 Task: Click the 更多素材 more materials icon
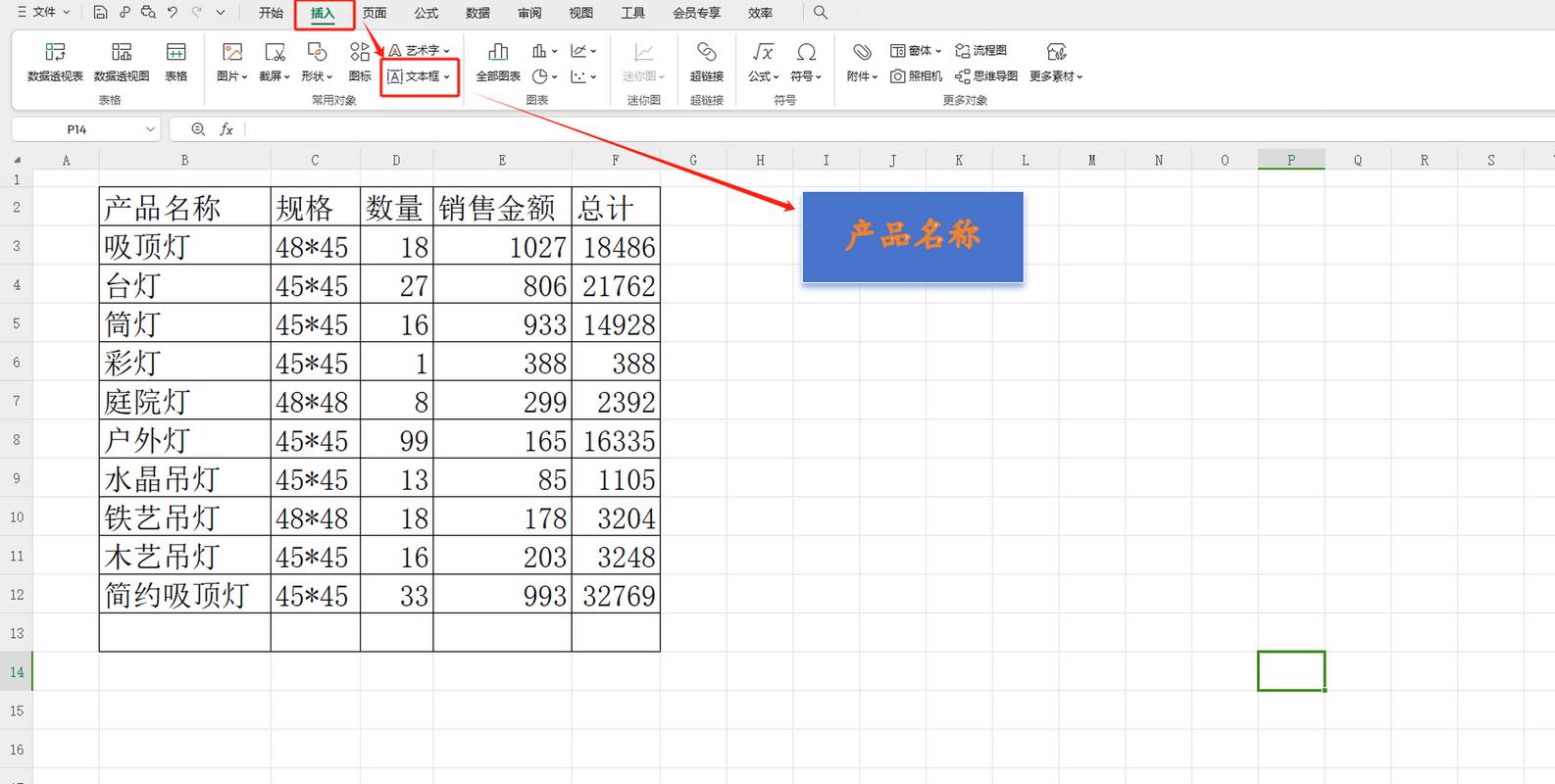(x=1056, y=52)
